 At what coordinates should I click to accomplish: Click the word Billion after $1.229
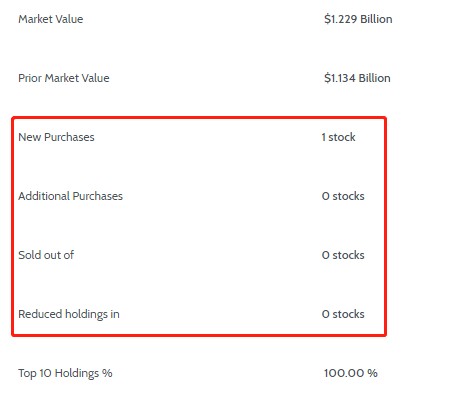coord(376,19)
